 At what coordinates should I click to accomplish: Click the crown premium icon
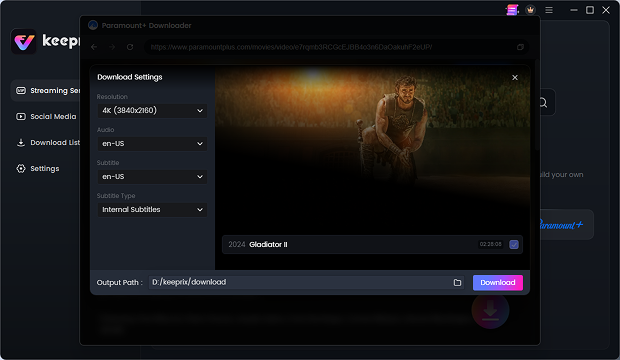point(530,10)
